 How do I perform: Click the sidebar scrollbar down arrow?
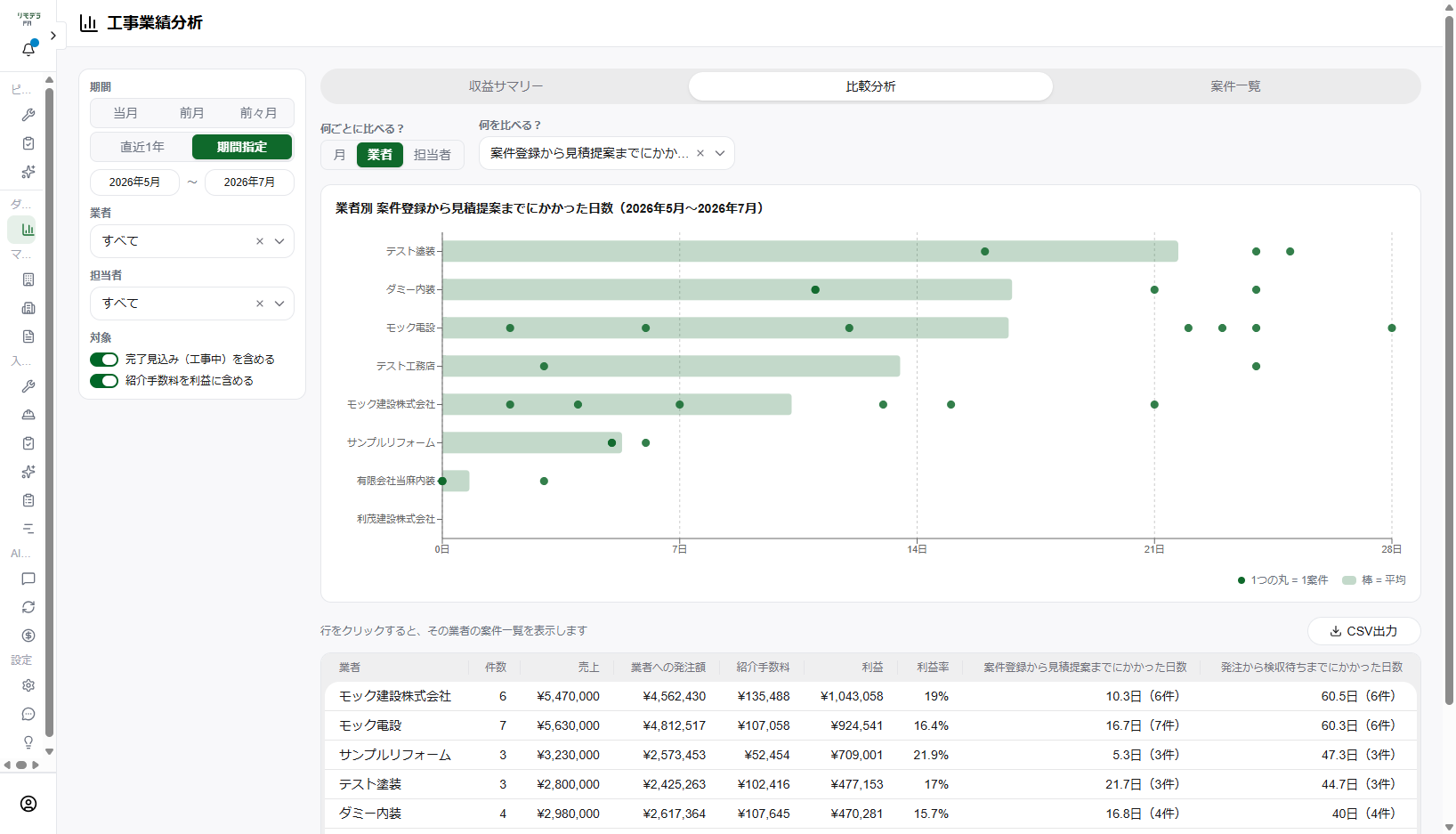tap(49, 752)
